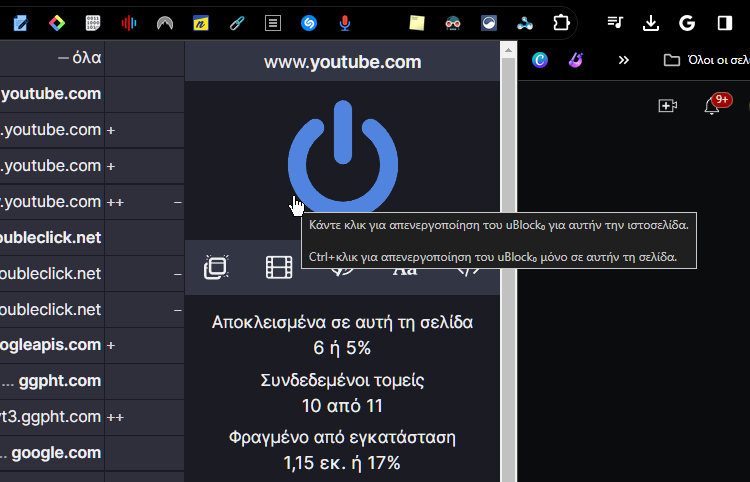The width and height of the screenshot is (750, 482).
Task: Open the yellow sticky note extension
Action: (x=417, y=23)
